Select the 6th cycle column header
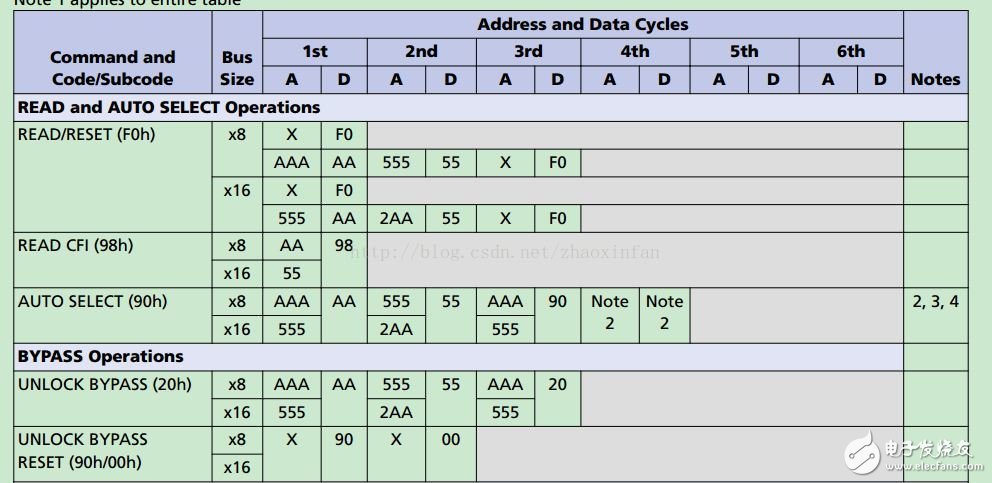Image resolution: width=992 pixels, height=483 pixels. click(x=850, y=52)
